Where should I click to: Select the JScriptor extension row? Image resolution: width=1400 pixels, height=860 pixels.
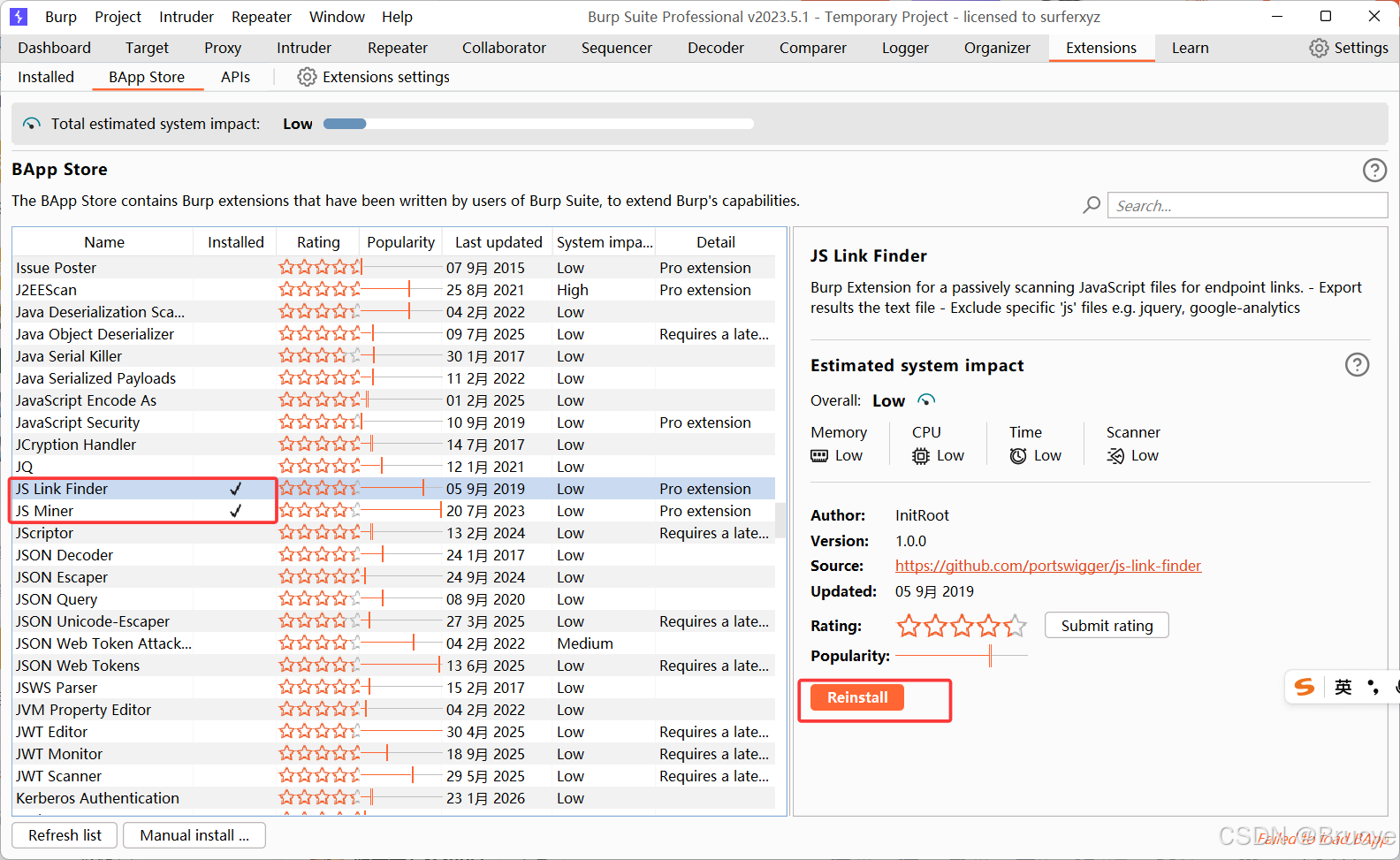394,533
